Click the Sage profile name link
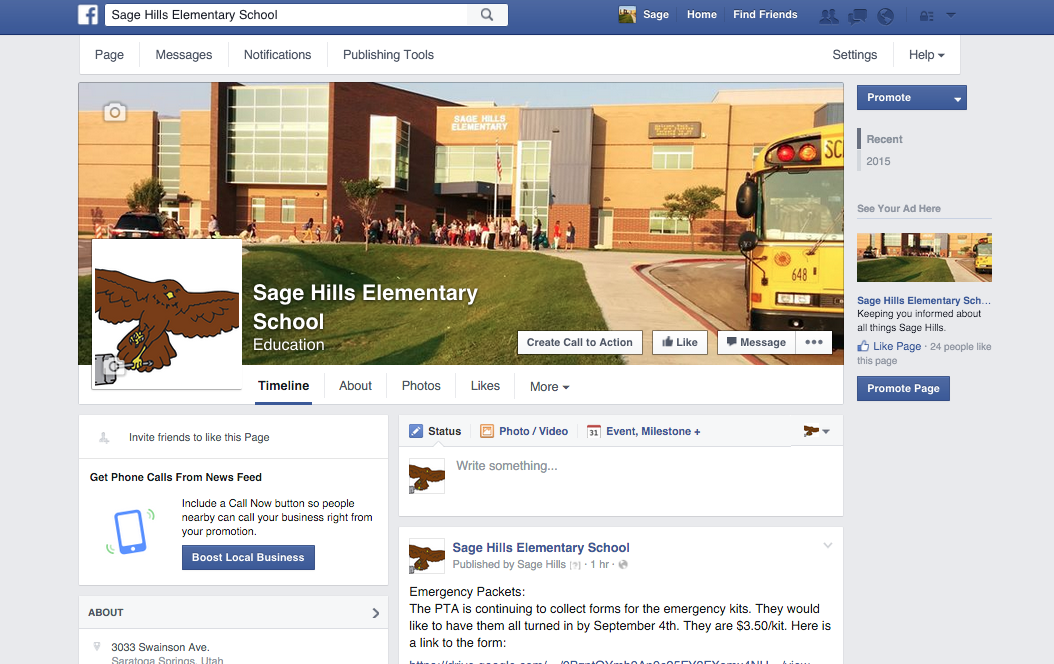The width and height of the screenshot is (1054, 664). 655,14
